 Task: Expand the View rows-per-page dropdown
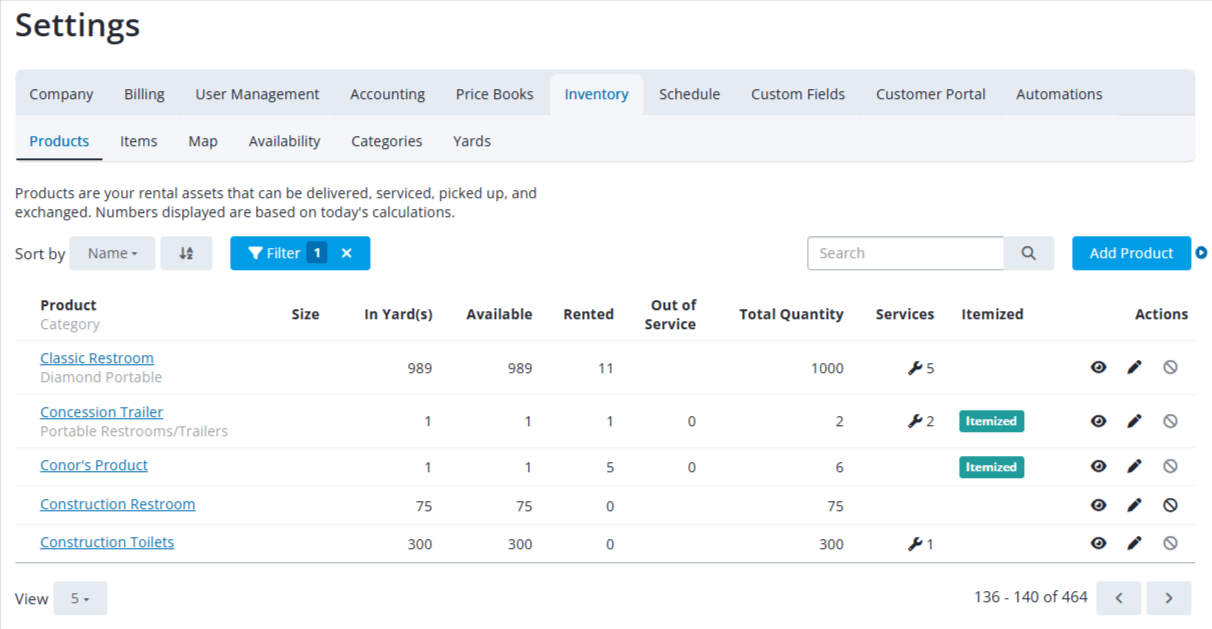click(x=80, y=598)
